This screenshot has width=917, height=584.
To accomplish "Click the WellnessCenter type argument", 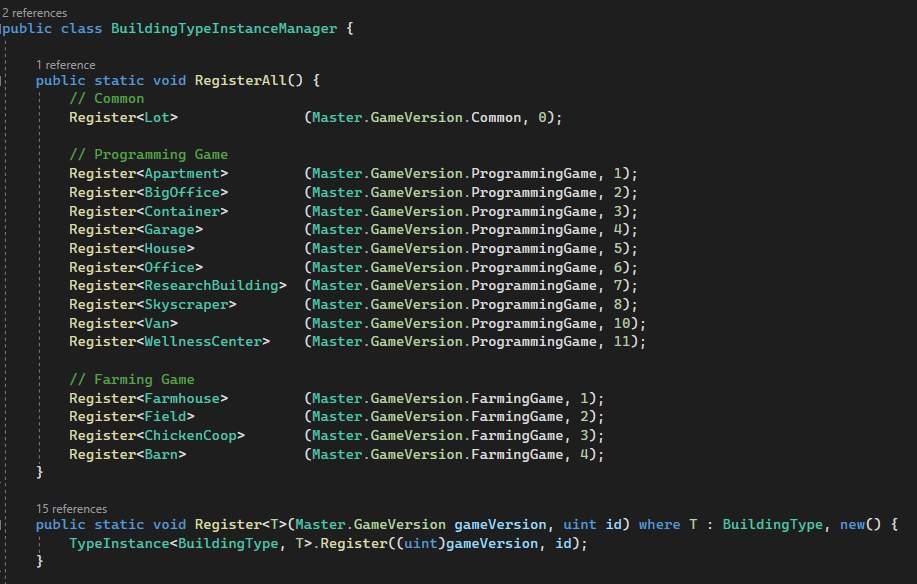I will pyautogui.click(x=203, y=341).
